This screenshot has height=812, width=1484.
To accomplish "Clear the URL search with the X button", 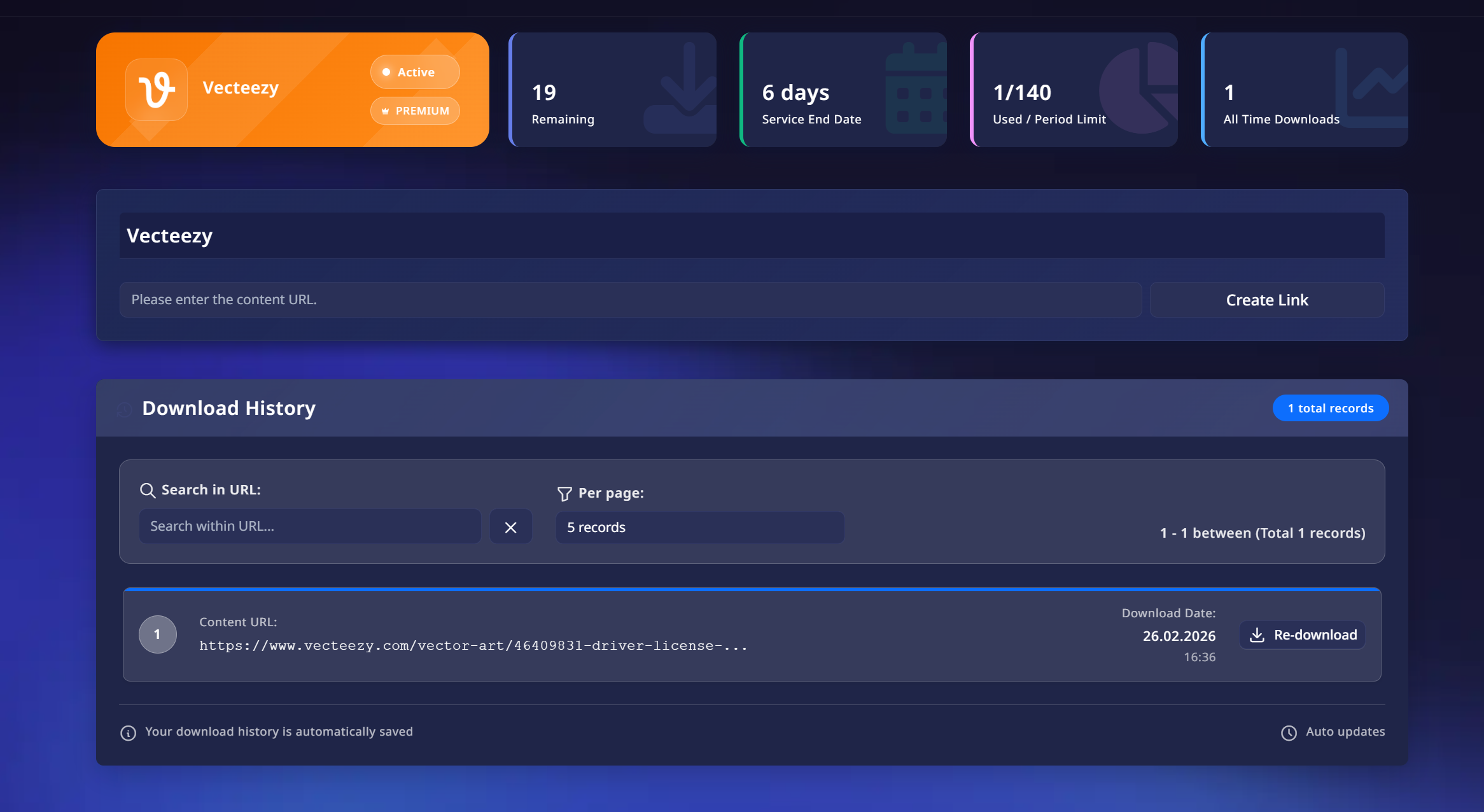I will (x=510, y=528).
